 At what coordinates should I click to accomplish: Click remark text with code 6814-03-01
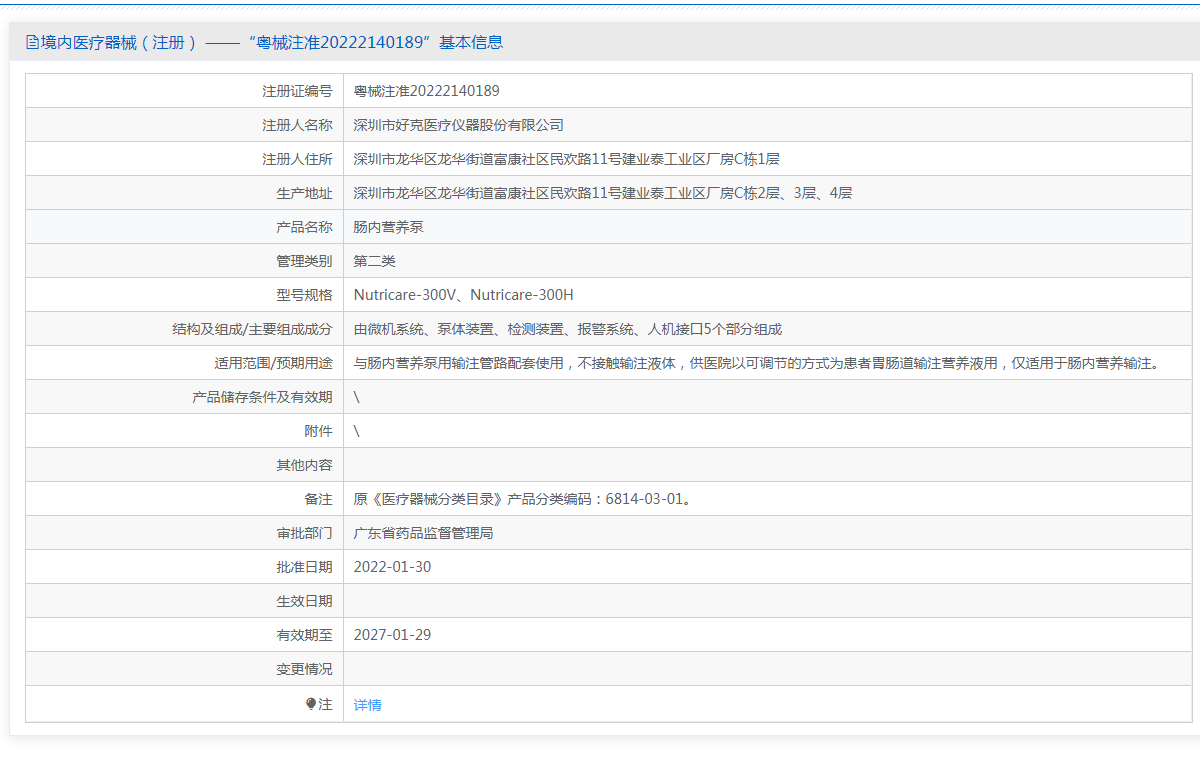point(521,499)
